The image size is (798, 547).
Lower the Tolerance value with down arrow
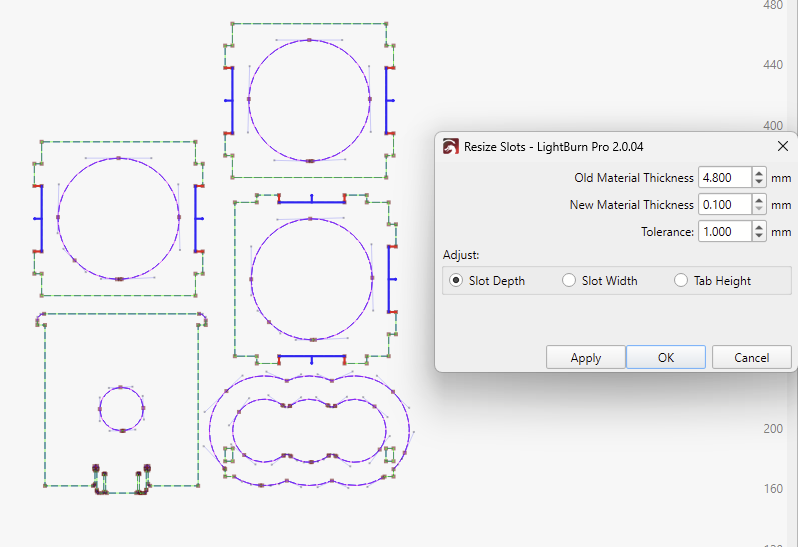pyautogui.click(x=759, y=237)
